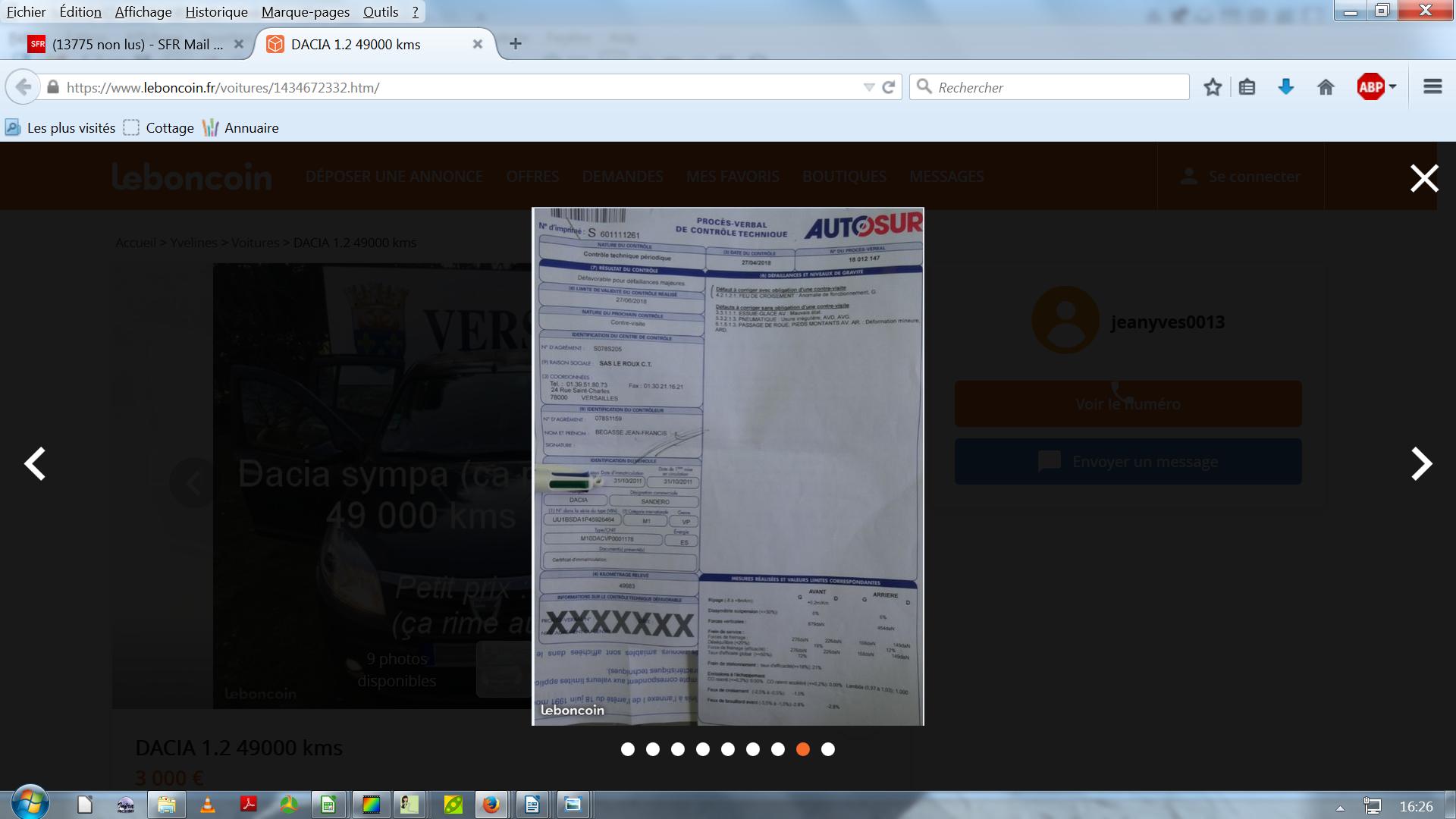1456x819 pixels.
Task: Expand the Adblock Plus dropdown arrow
Action: click(x=1392, y=87)
